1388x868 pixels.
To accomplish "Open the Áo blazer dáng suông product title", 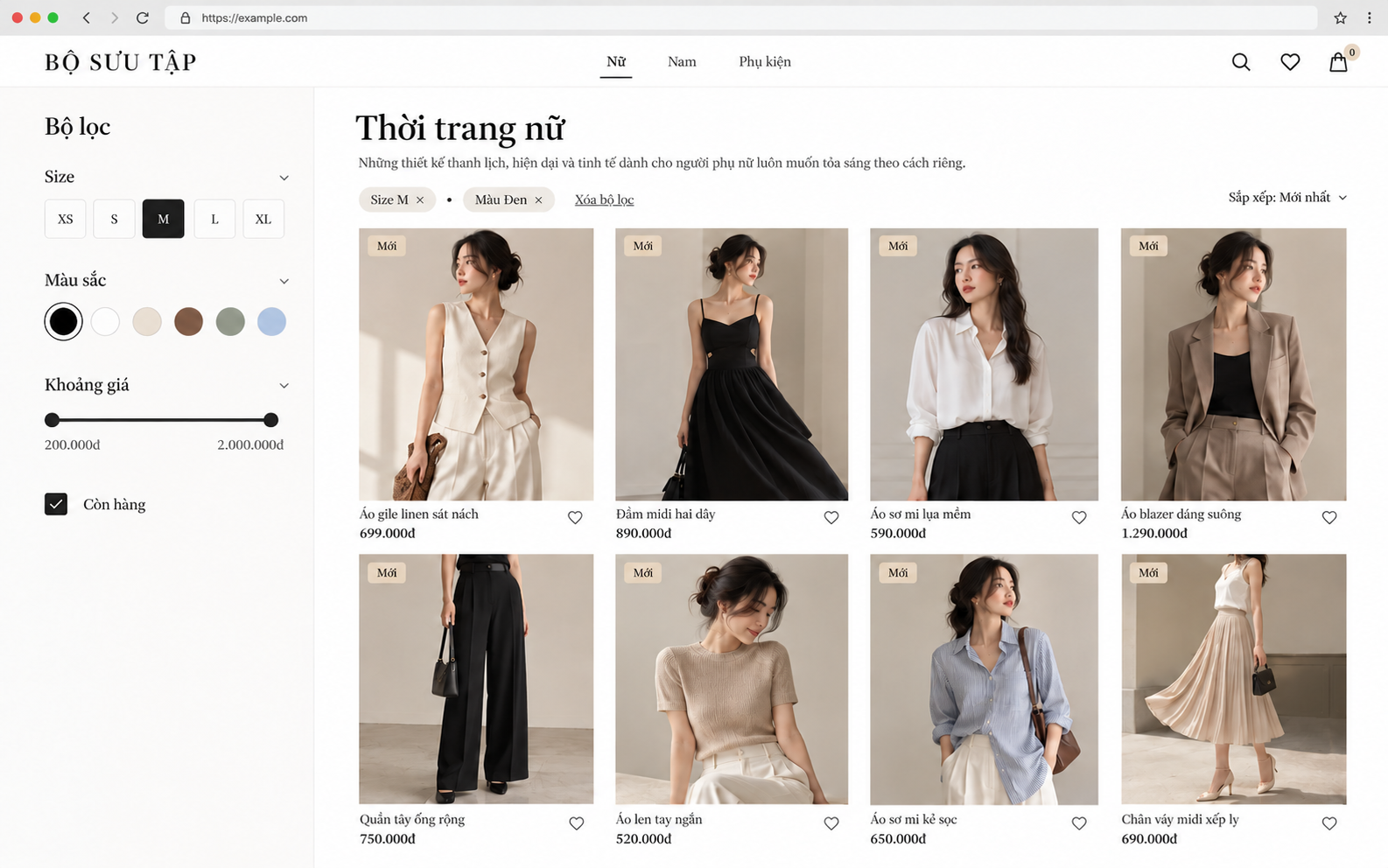I will coord(1181,514).
